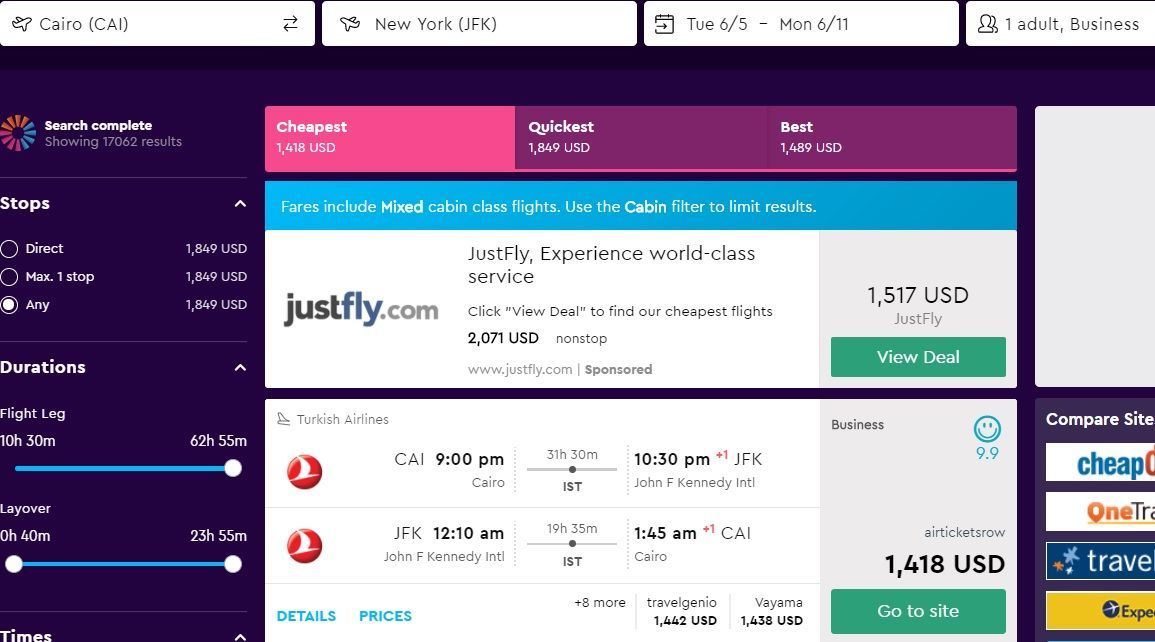Select the Direct stops option
The width and height of the screenshot is (1155, 642).
[10, 249]
